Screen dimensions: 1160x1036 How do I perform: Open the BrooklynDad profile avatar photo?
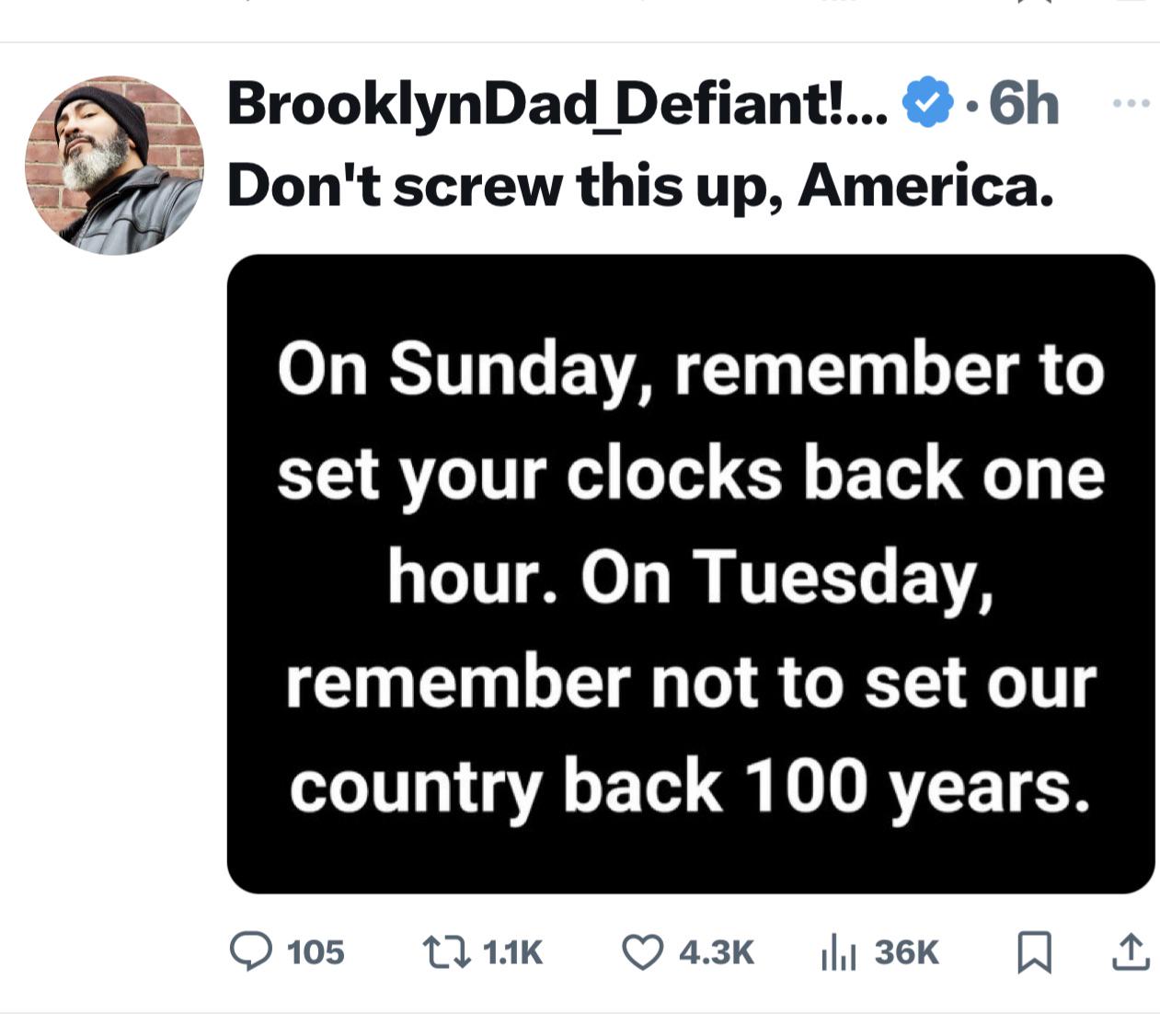click(x=114, y=166)
